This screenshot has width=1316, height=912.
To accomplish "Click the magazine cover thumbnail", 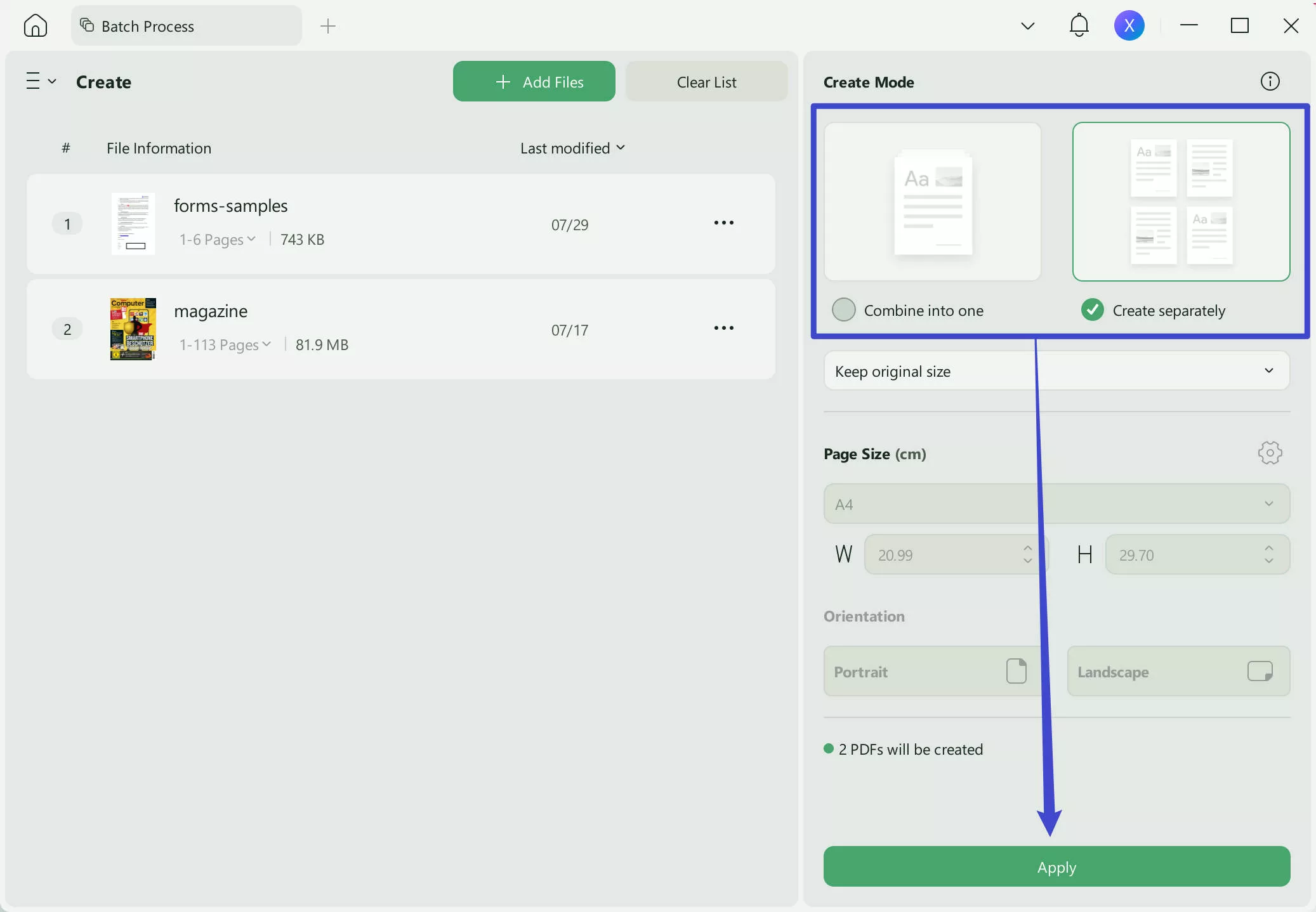I will (133, 329).
